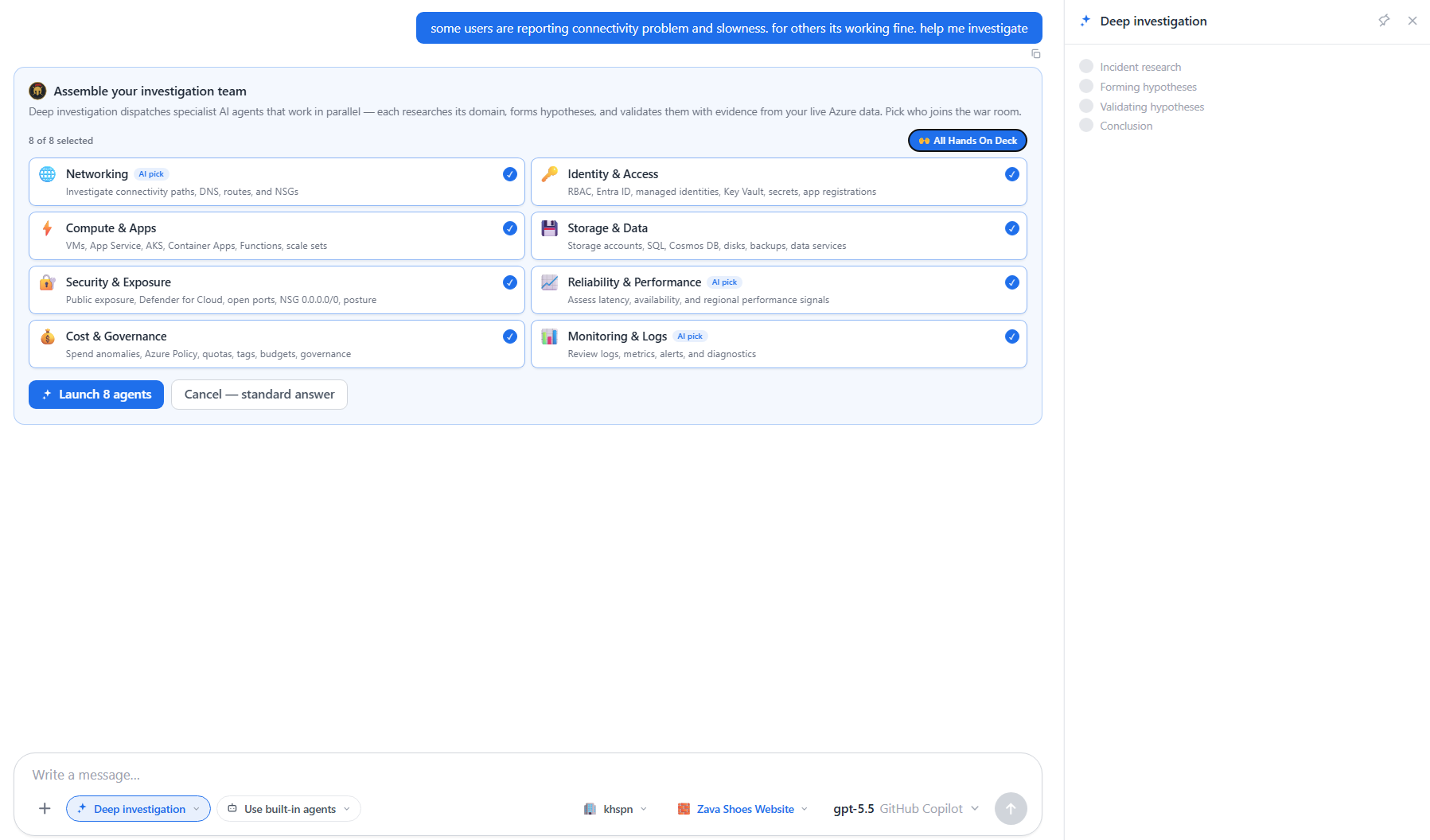
Task: Click the Reliability & Performance chart icon
Action: 549,282
